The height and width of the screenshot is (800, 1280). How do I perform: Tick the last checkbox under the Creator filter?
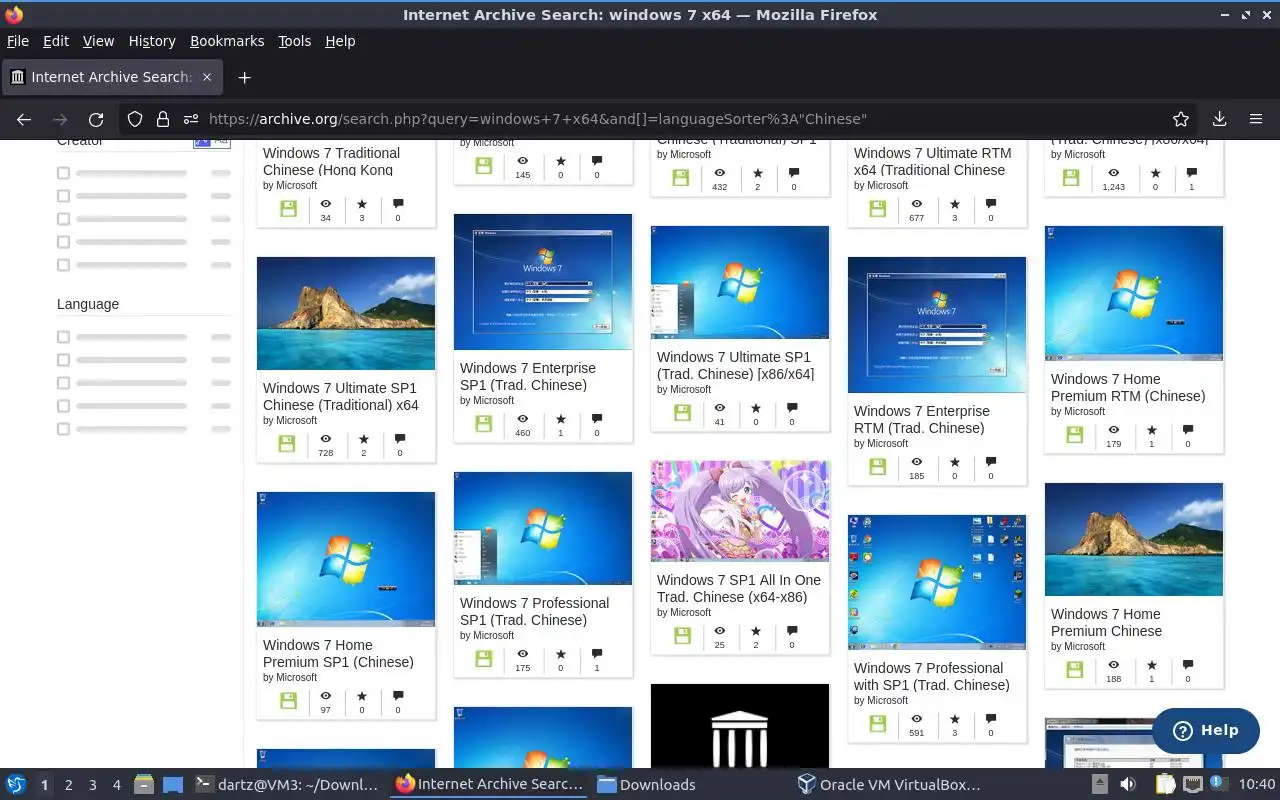click(x=64, y=265)
